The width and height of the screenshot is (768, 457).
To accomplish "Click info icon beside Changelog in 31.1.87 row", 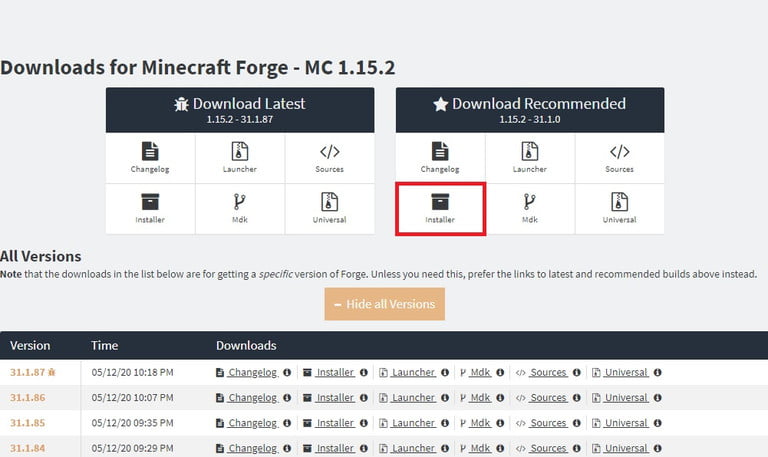I will coord(287,373).
